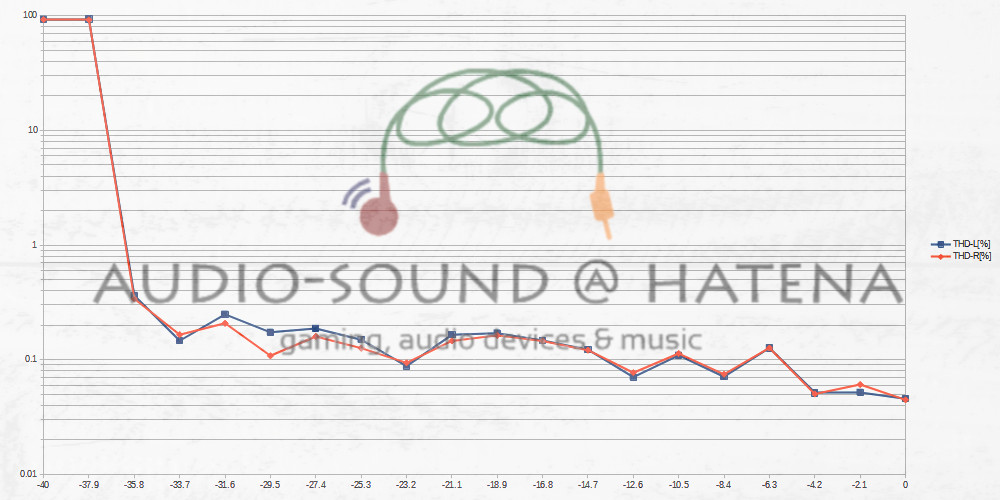Select the THD-R data point at -29.5
Image resolution: width=1000 pixels, height=500 pixels.
pyautogui.click(x=270, y=356)
